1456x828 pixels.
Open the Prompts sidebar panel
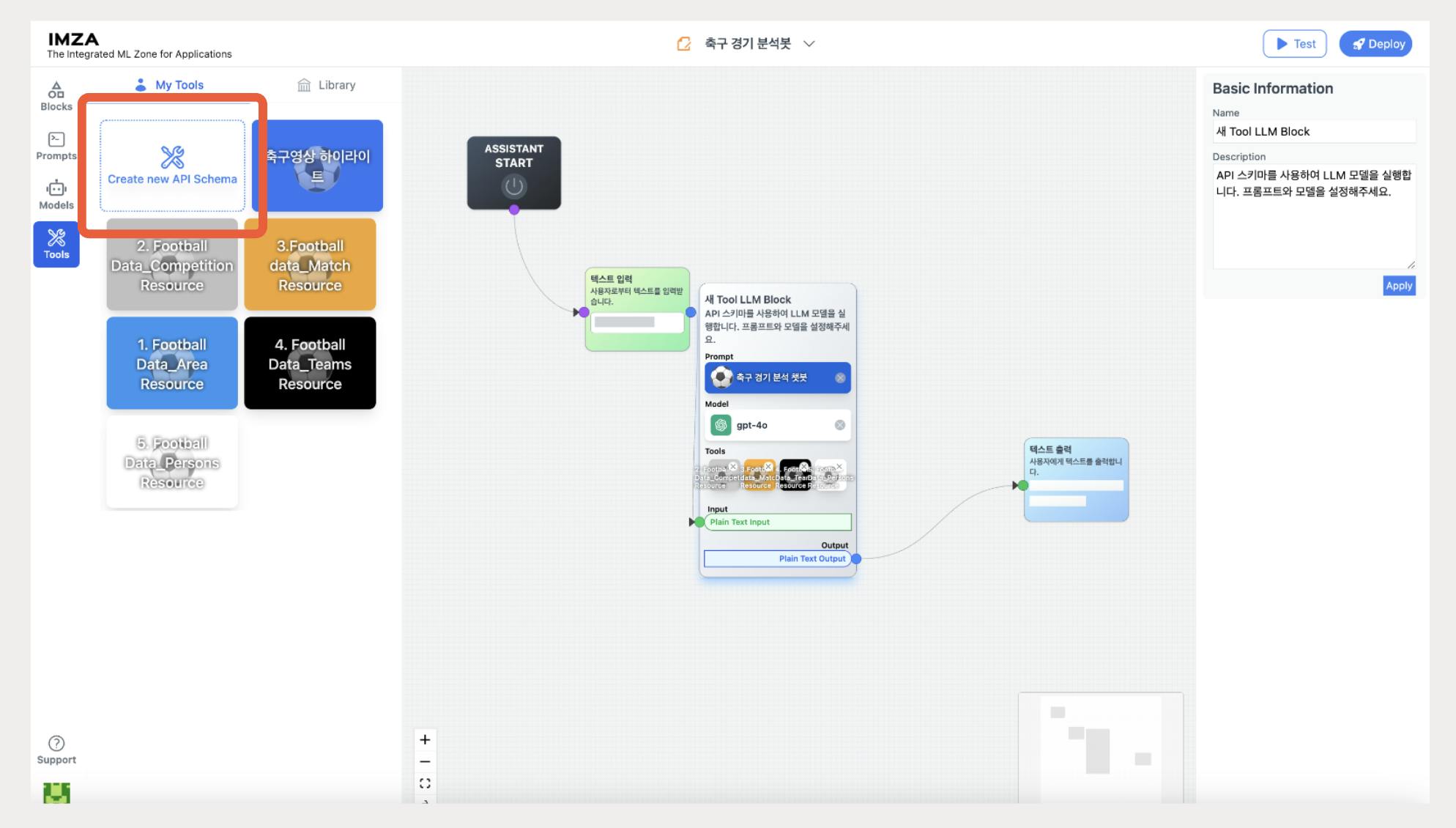coord(56,146)
